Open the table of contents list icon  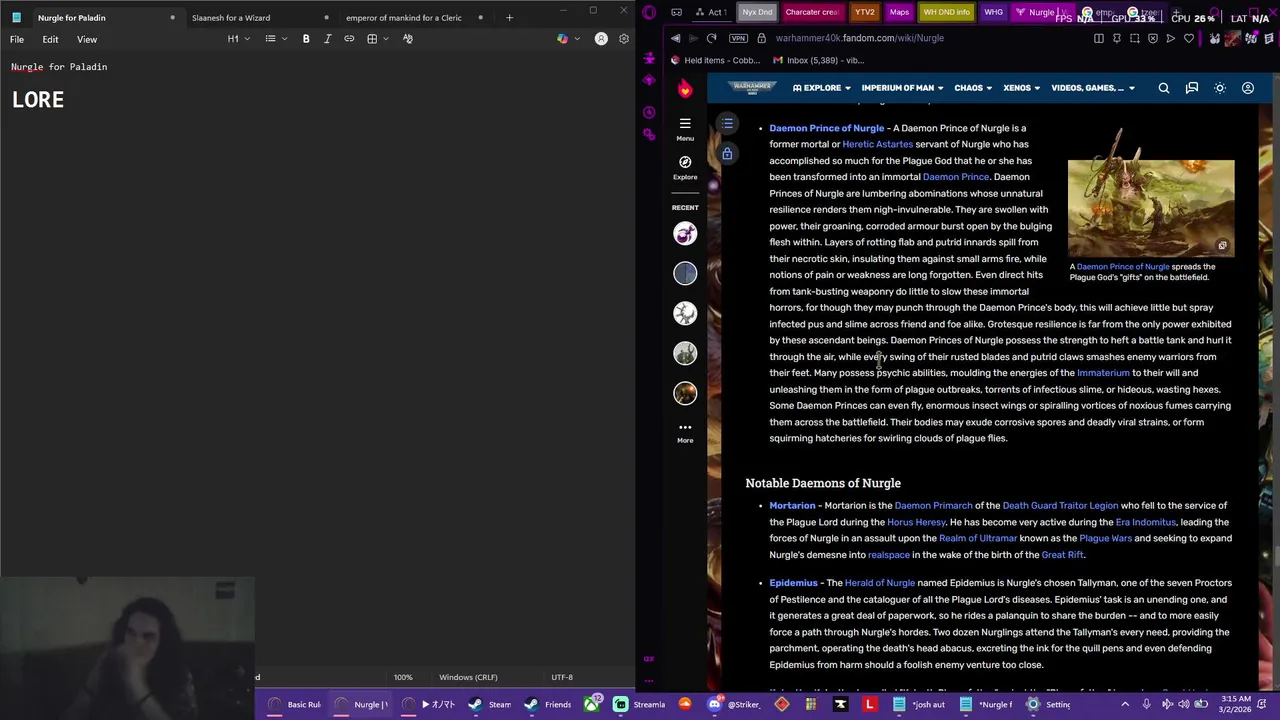tap(728, 123)
